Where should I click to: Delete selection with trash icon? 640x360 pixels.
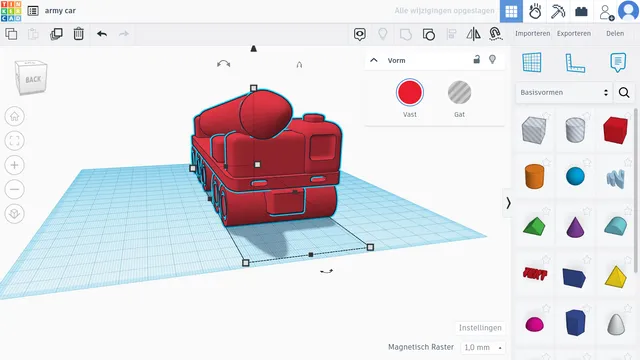(x=78, y=34)
